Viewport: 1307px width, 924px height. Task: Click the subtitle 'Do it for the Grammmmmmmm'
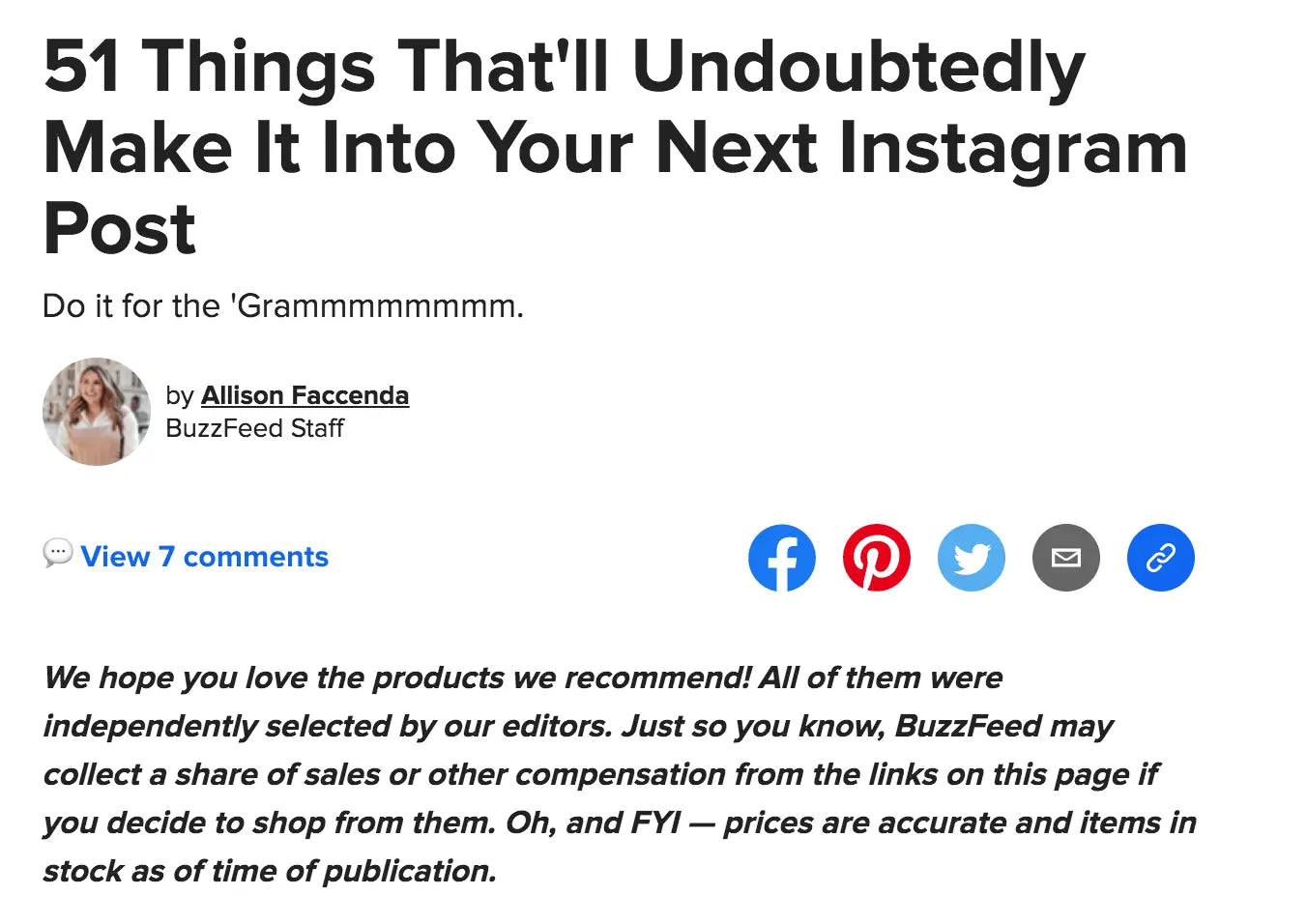pyautogui.click(x=281, y=305)
